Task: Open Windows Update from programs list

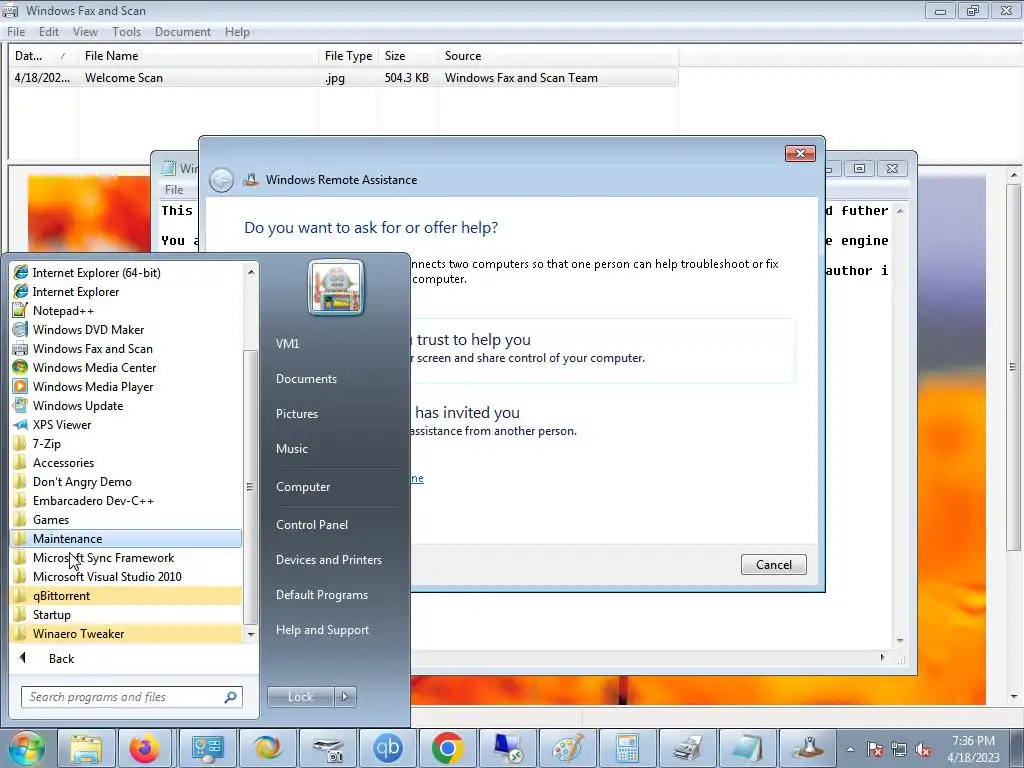Action: 126,406
